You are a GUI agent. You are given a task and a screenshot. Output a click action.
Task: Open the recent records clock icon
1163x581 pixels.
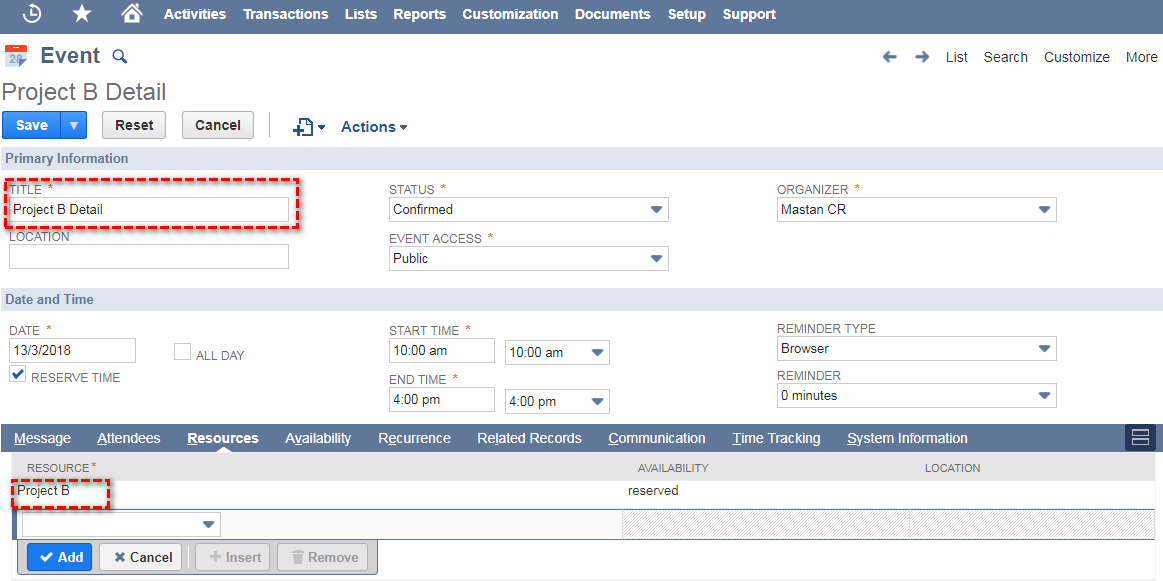click(x=28, y=14)
